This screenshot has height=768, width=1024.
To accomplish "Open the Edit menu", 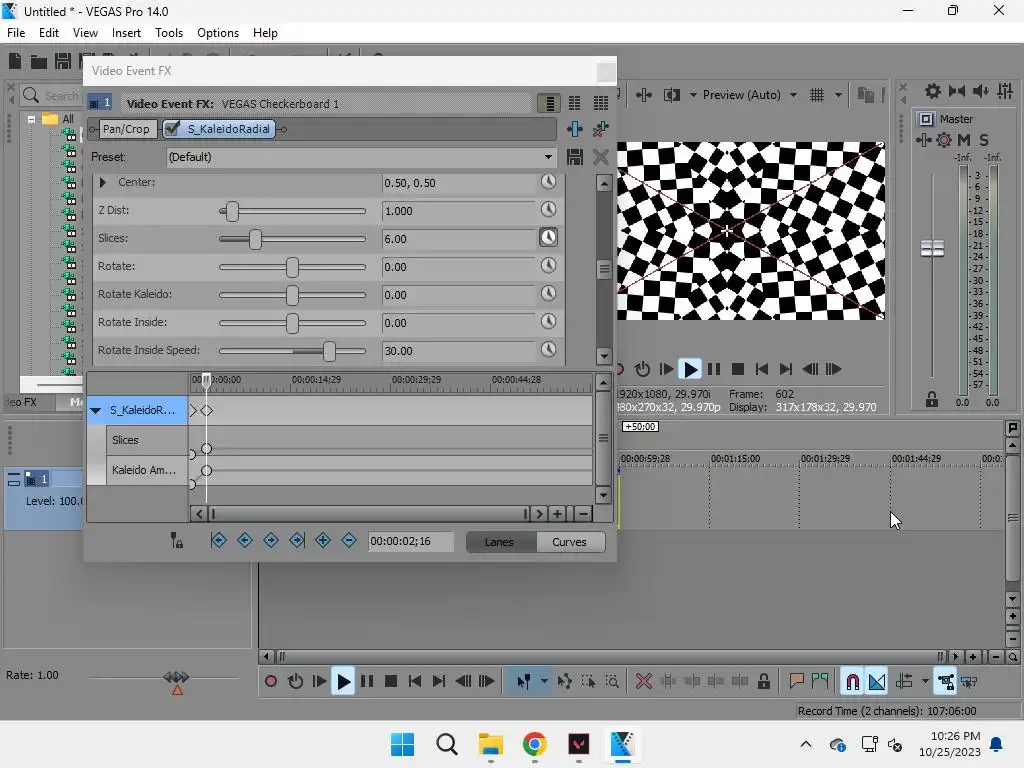I will (x=48, y=33).
